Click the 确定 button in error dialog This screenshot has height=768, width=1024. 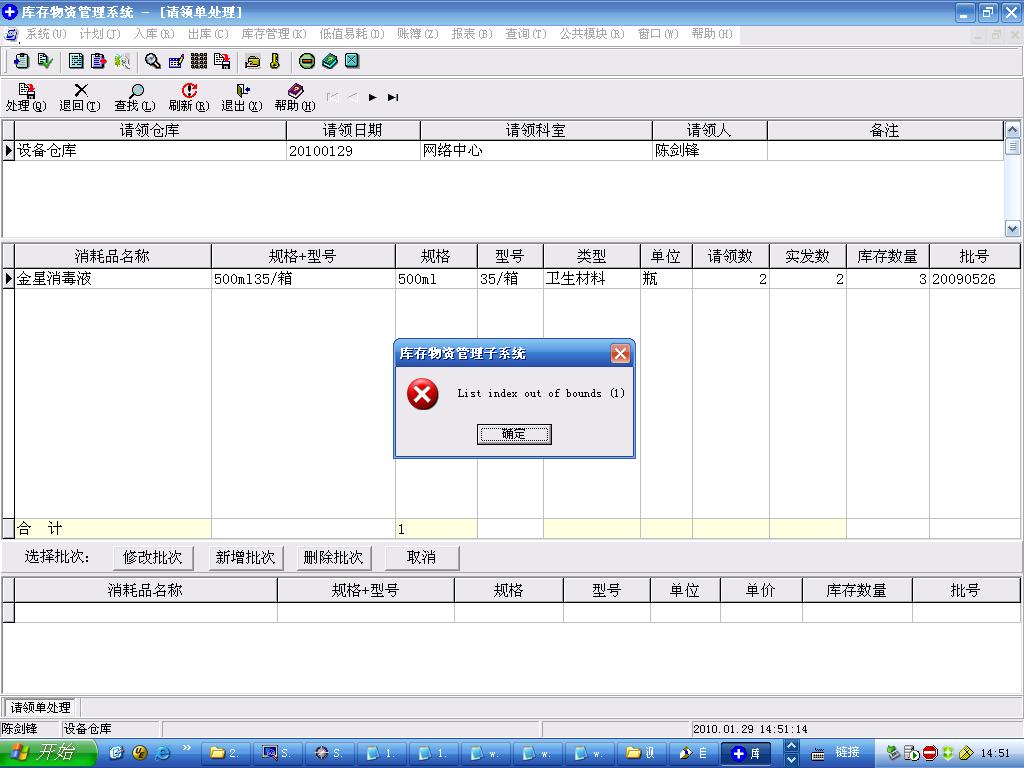(514, 434)
